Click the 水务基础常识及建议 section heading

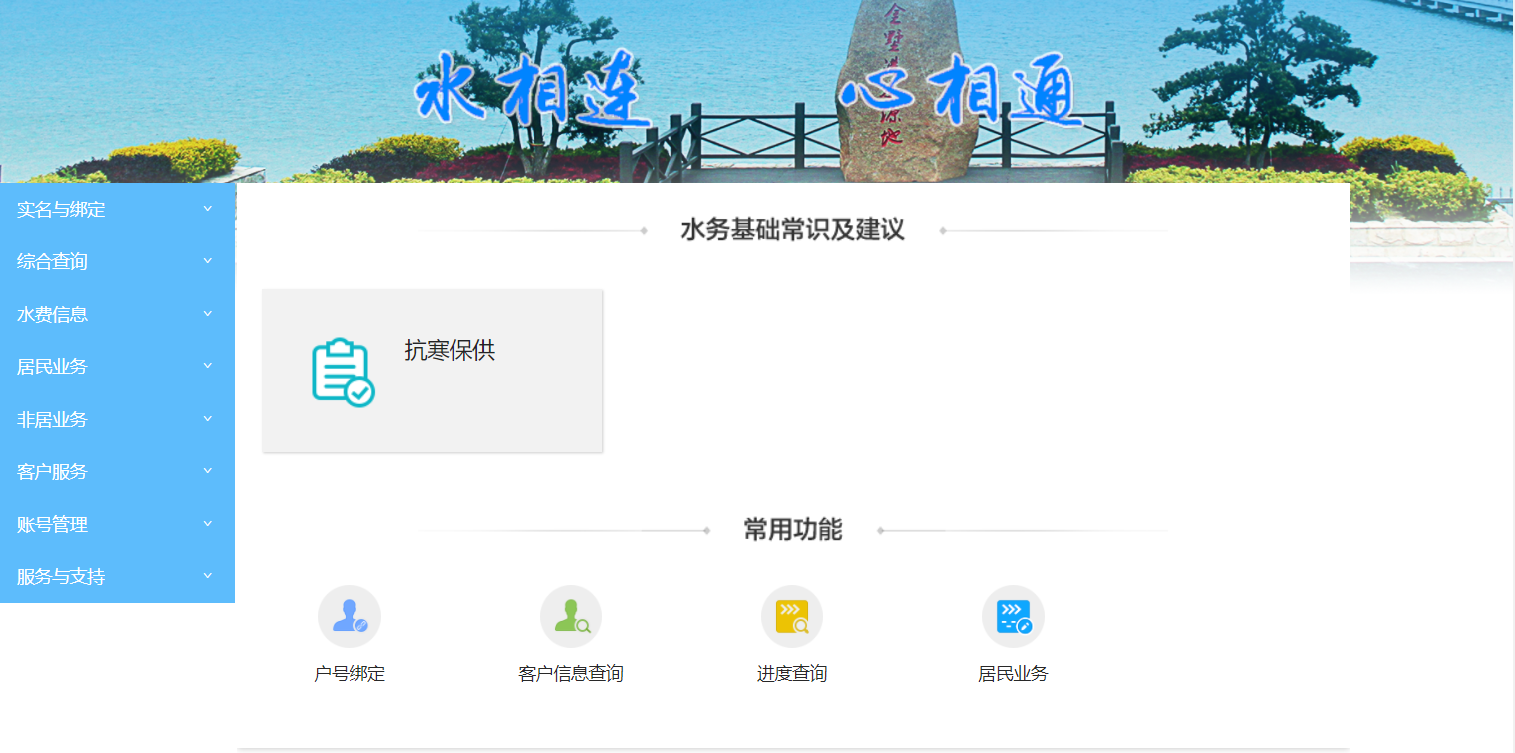(792, 230)
